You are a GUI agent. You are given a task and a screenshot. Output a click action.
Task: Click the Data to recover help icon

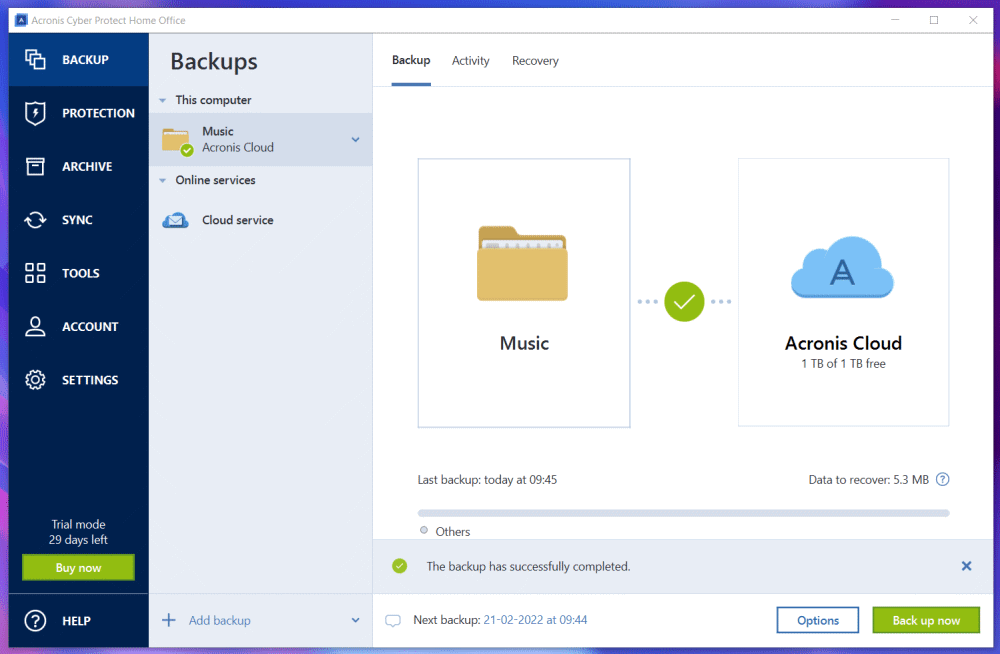(x=942, y=480)
